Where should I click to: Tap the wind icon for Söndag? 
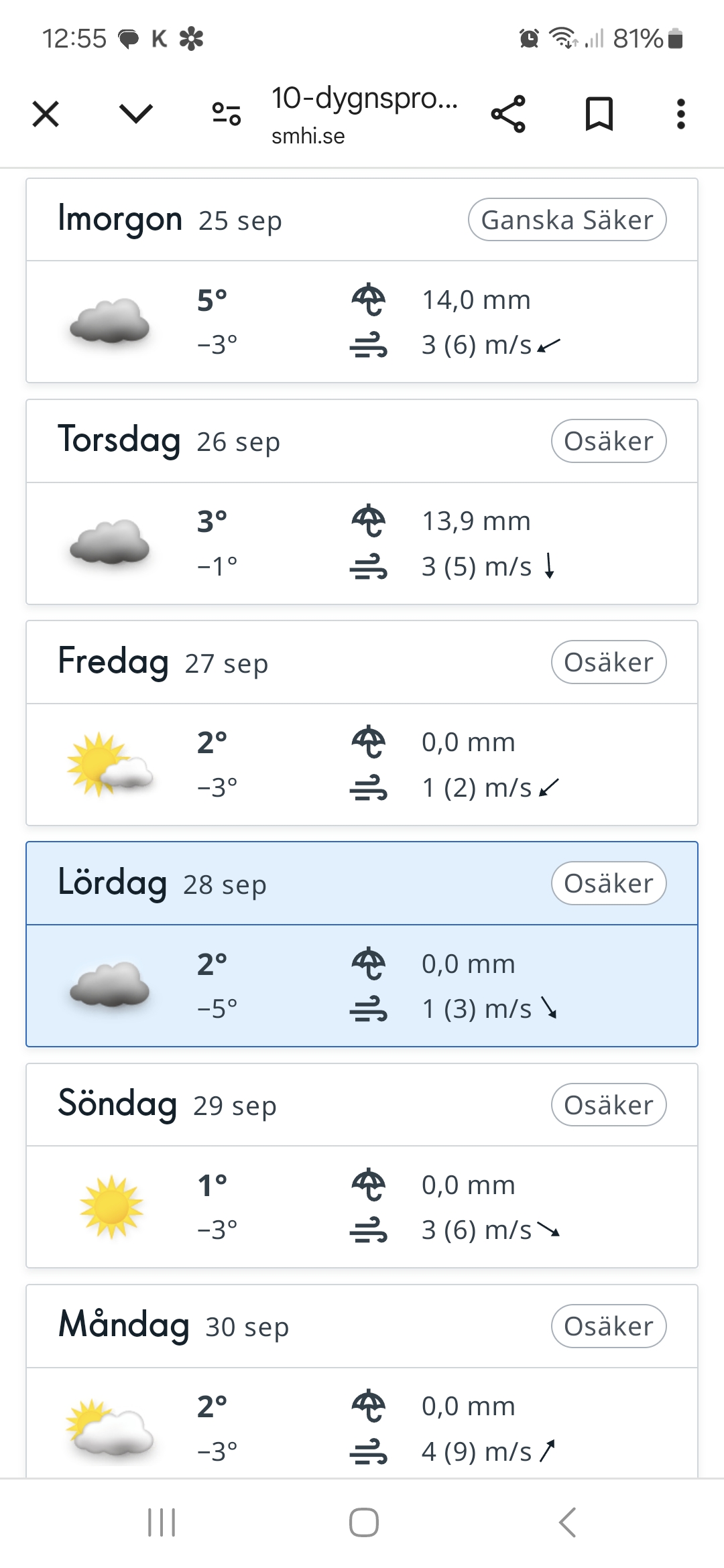click(x=368, y=1230)
